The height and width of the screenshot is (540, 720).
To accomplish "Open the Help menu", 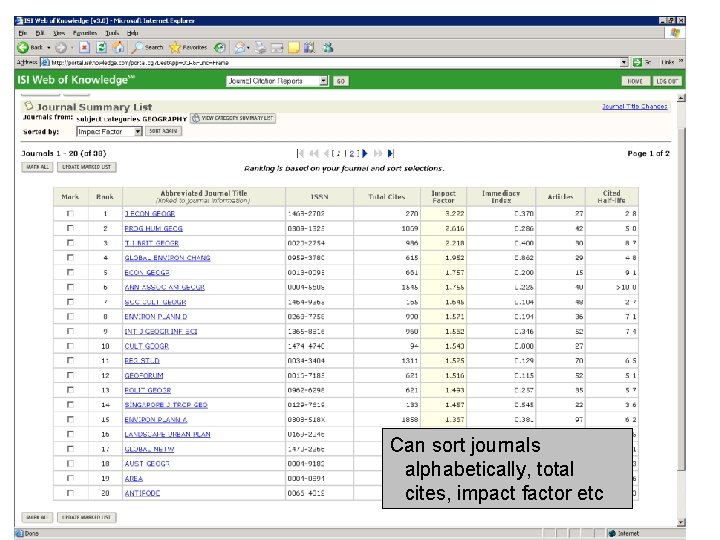I will pos(133,33).
